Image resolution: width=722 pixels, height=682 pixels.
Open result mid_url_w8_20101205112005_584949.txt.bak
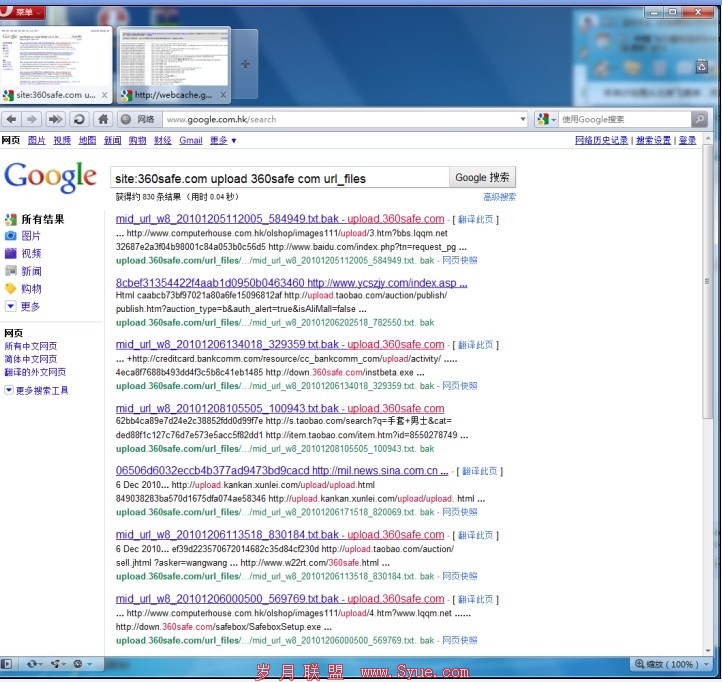pos(280,219)
